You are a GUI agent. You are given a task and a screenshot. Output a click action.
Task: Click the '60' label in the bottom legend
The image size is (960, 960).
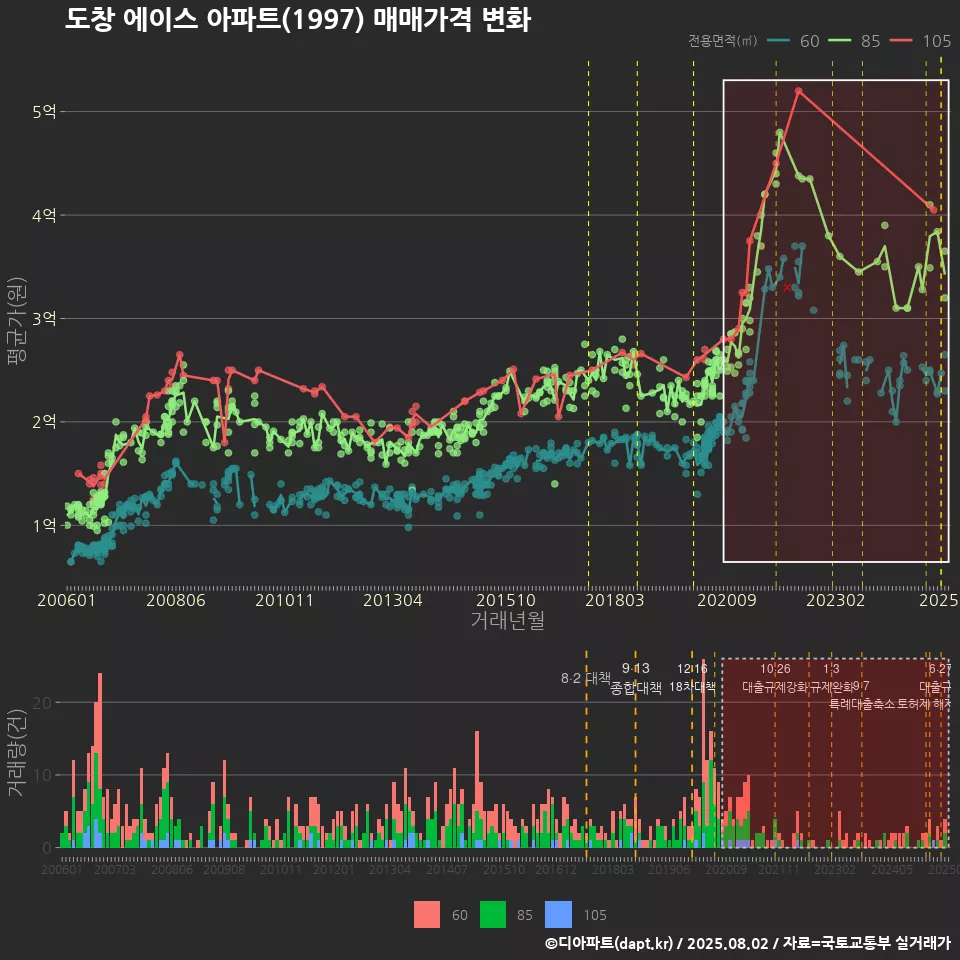[460, 915]
